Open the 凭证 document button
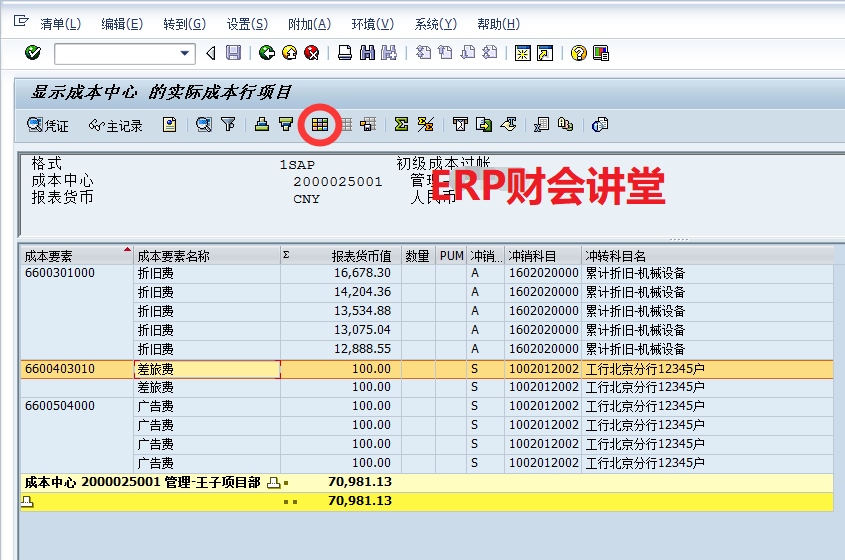The image size is (845, 560). [48, 125]
